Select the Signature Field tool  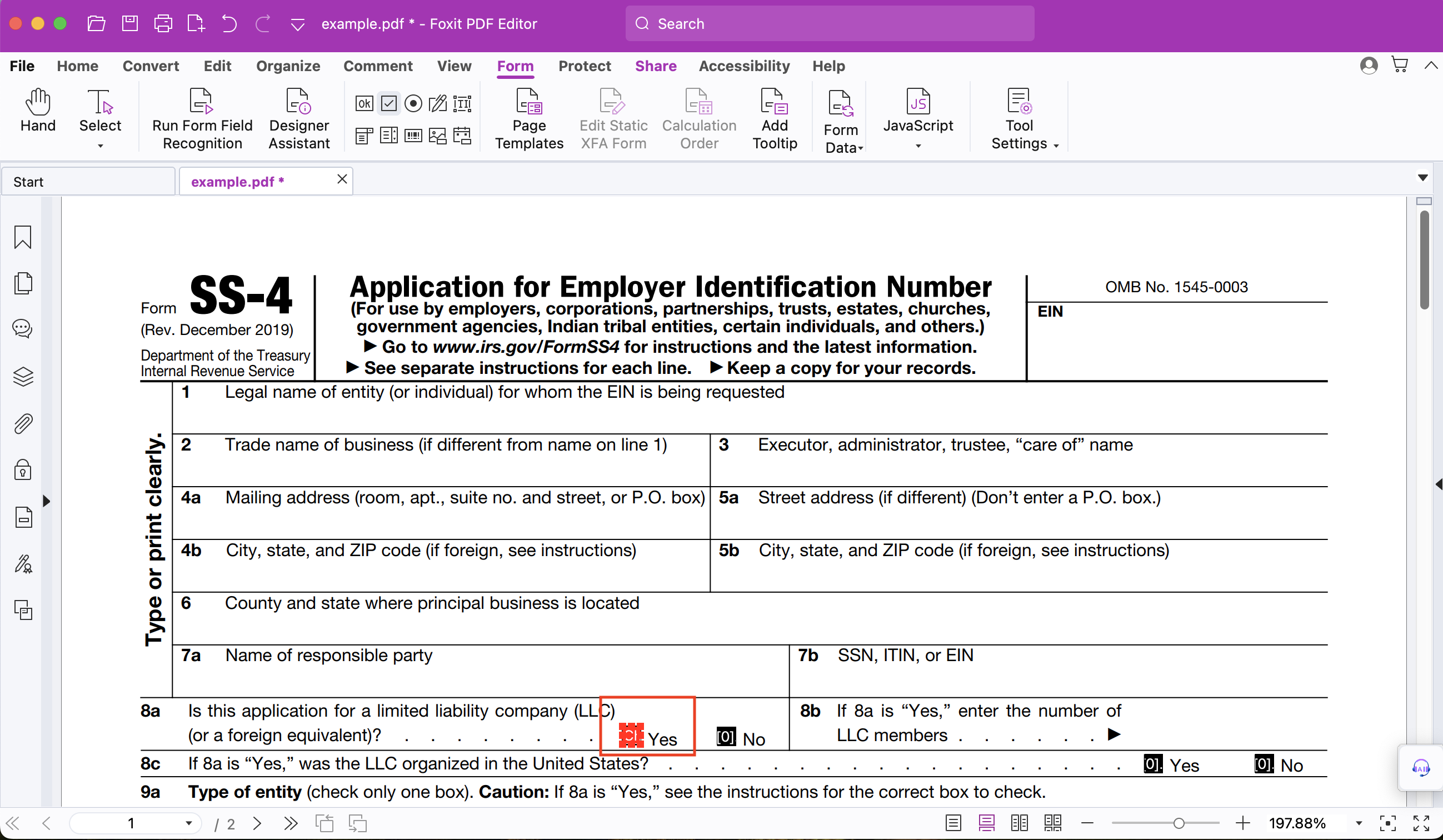(x=437, y=103)
